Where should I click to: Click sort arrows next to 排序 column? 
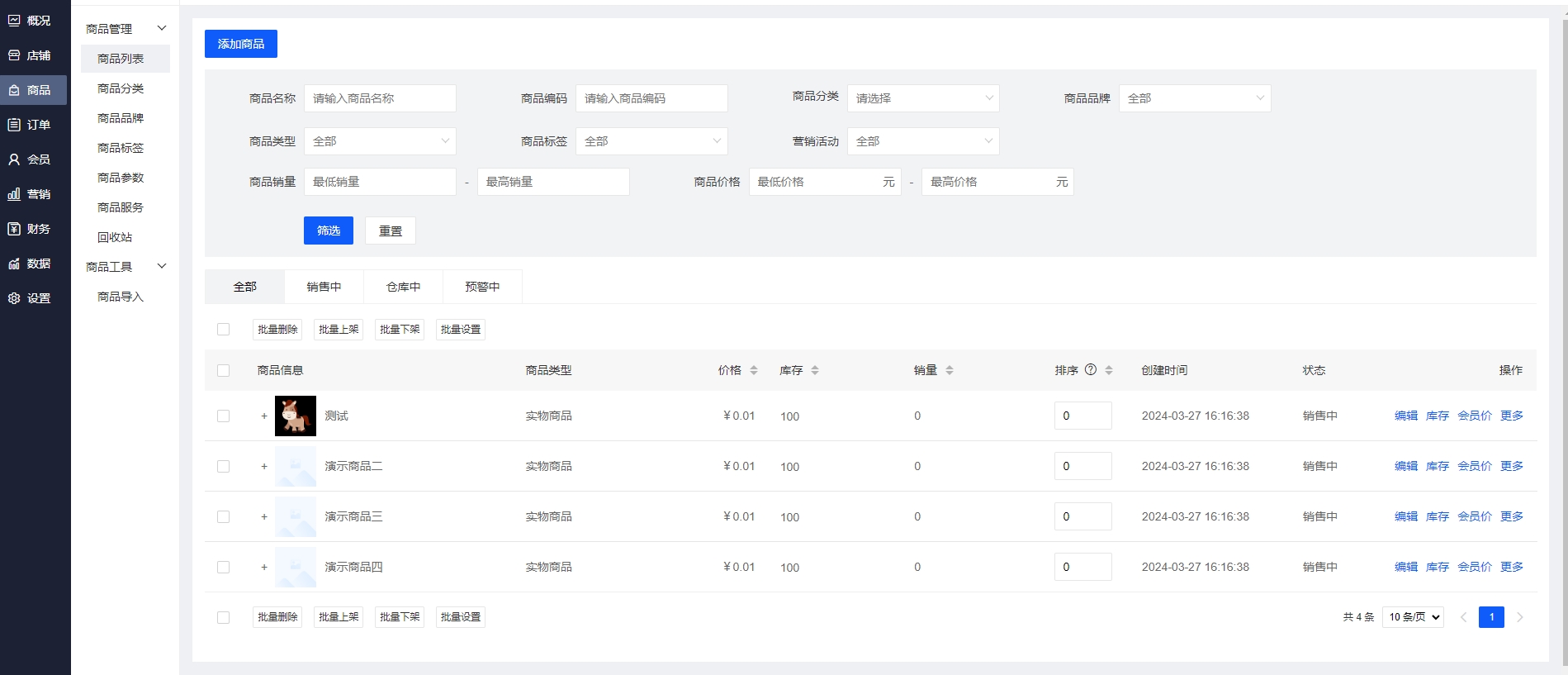pos(1109,370)
